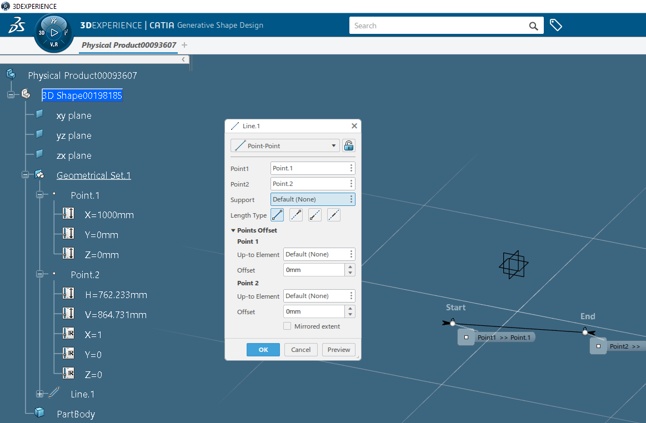Cancel the Line.1 dialog

tap(301, 350)
